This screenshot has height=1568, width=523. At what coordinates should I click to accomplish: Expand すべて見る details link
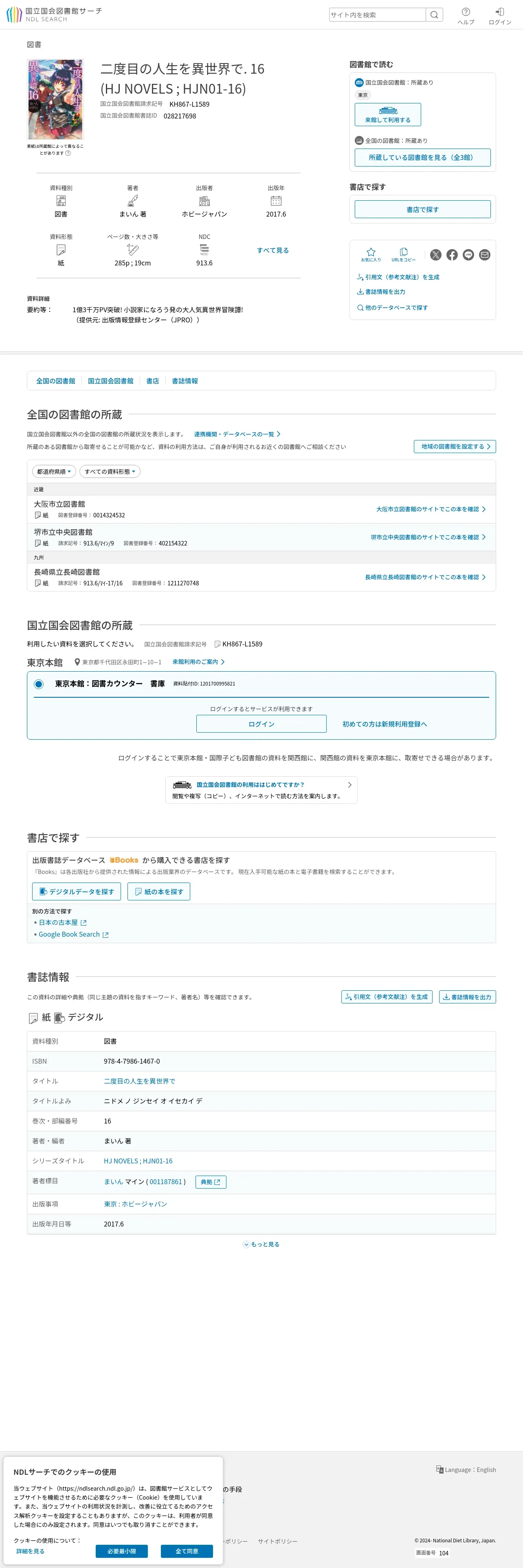[x=273, y=250]
